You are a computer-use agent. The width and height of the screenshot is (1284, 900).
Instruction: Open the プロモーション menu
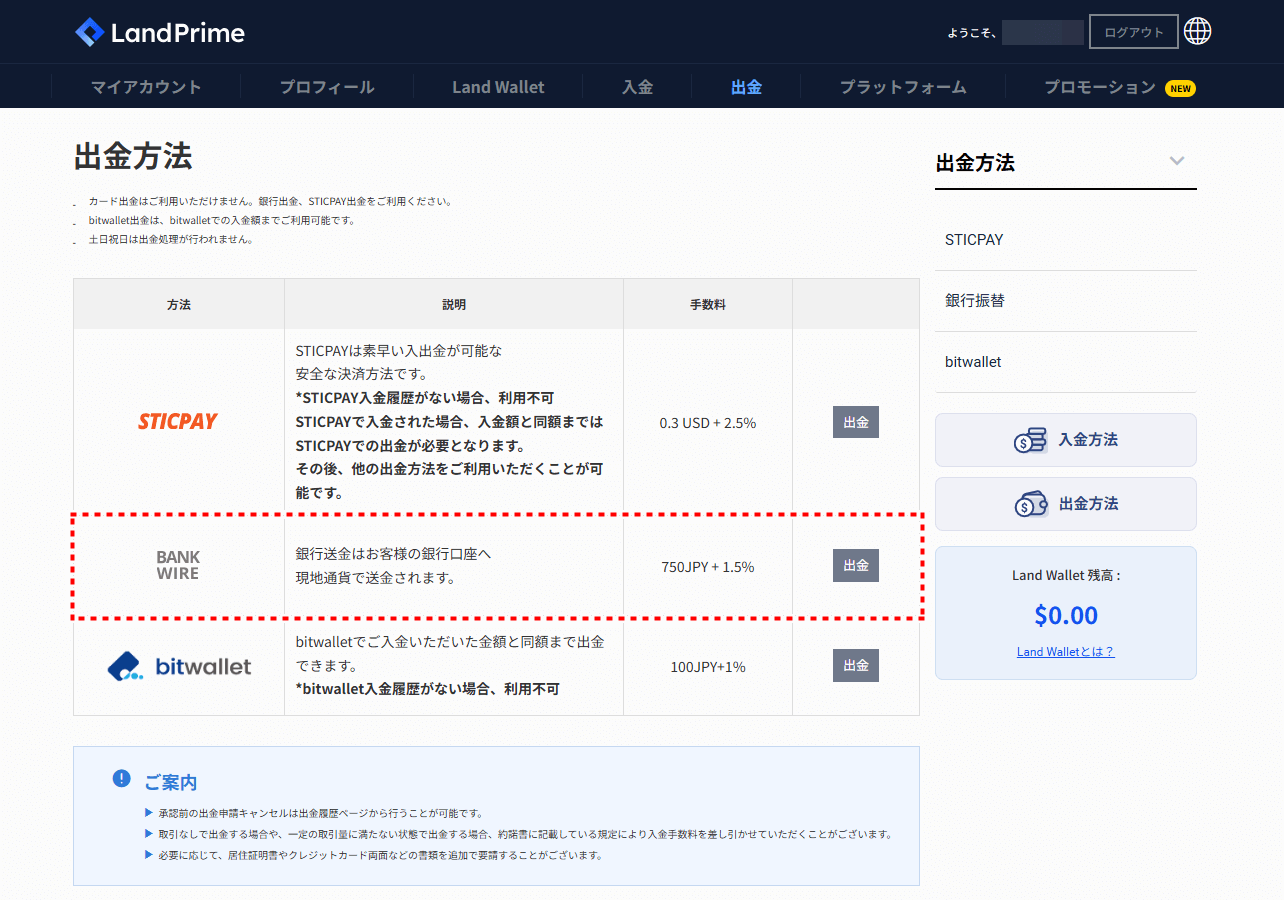click(1100, 87)
